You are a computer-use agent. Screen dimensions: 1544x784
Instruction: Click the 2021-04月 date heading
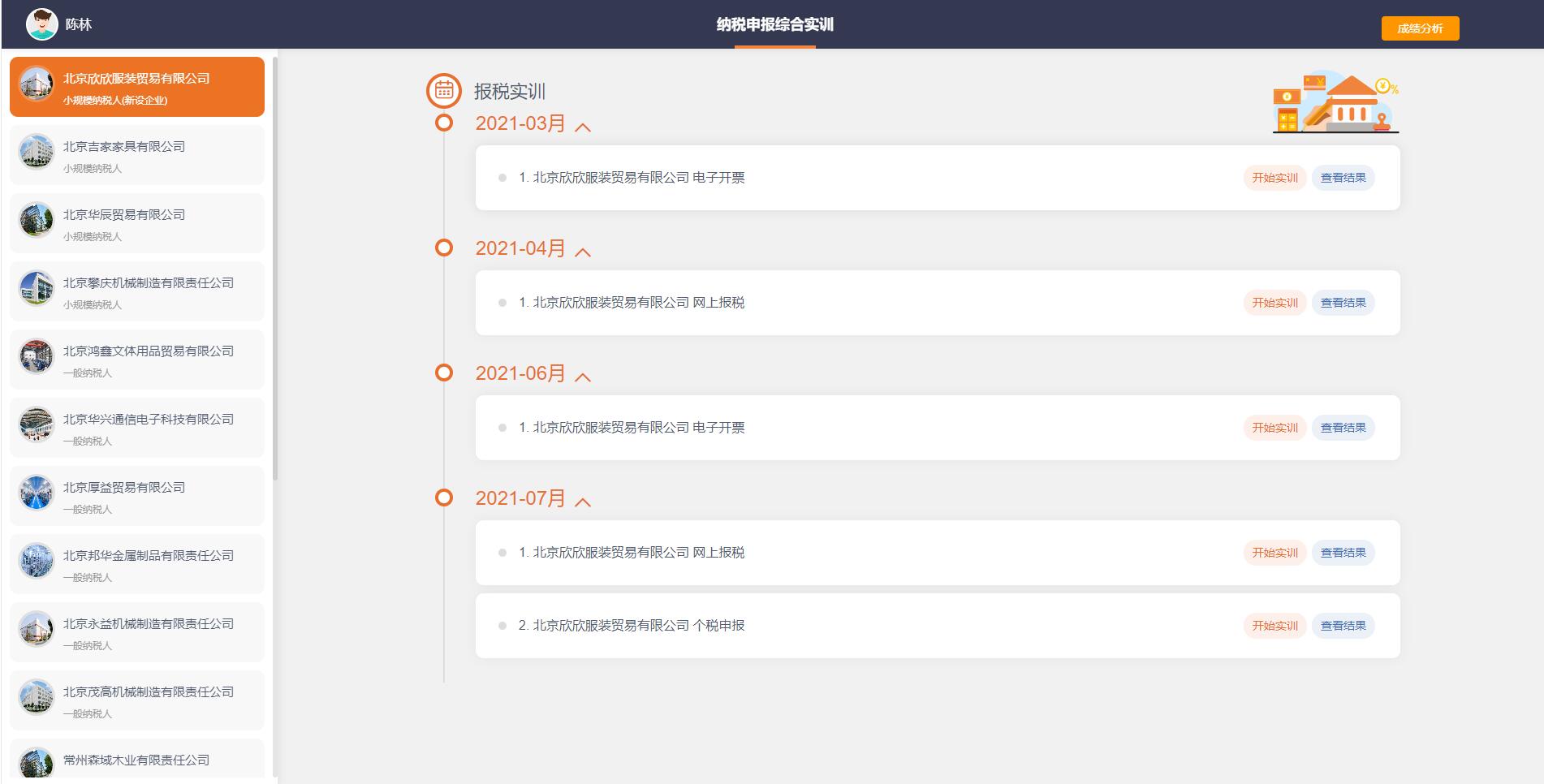click(x=520, y=248)
